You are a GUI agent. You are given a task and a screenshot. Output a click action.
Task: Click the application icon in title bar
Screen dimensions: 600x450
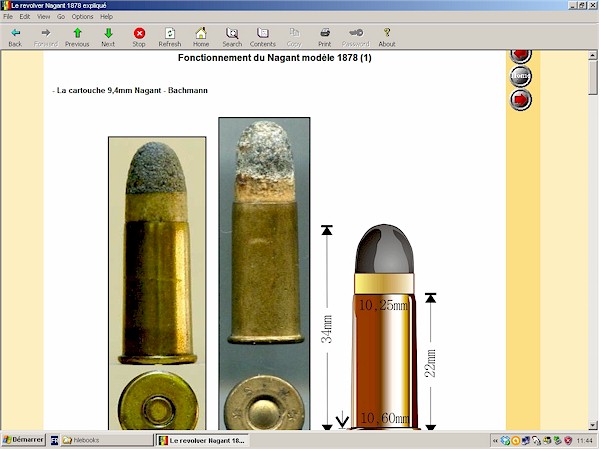(x=5, y=5)
